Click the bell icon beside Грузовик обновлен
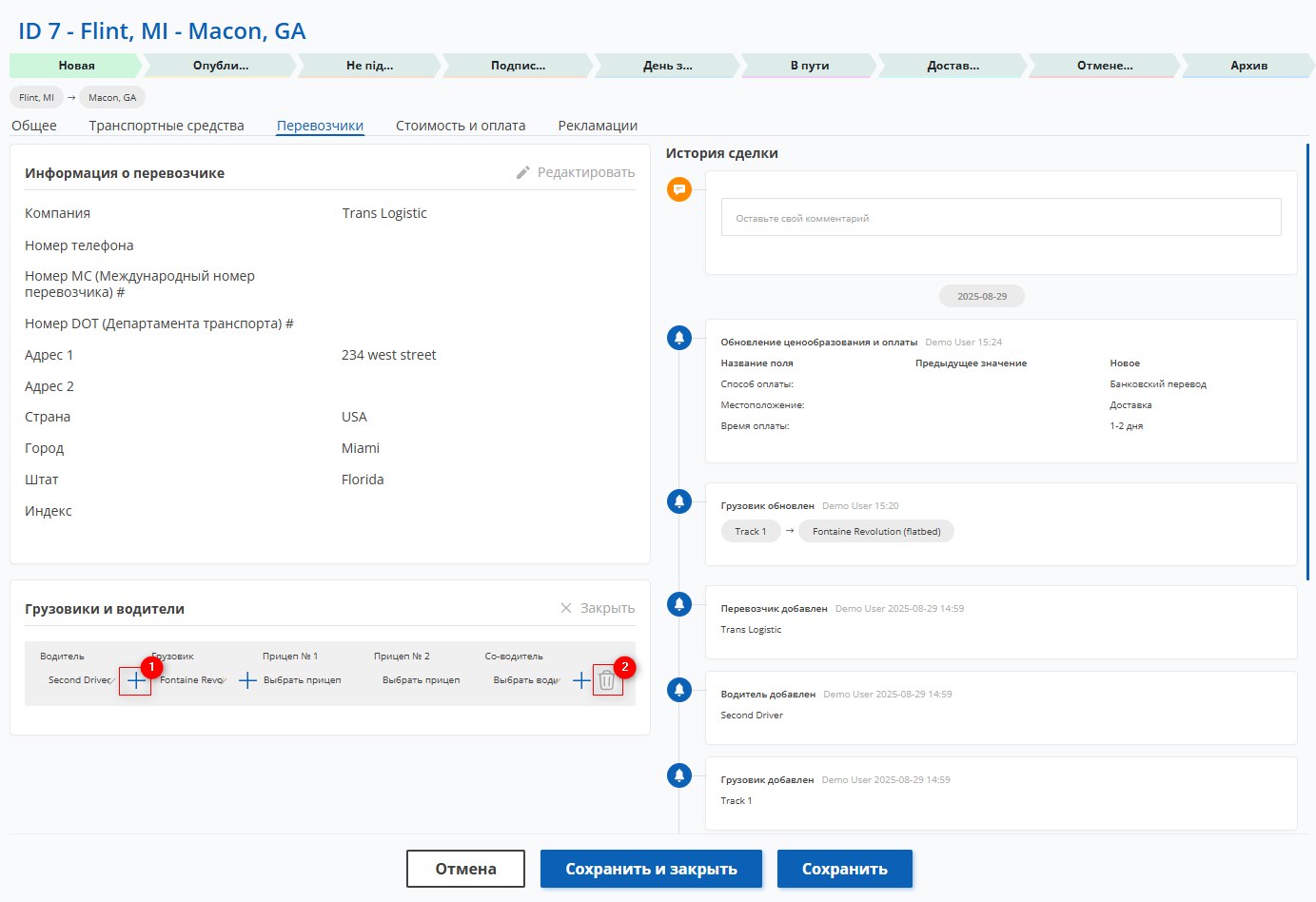 click(x=679, y=501)
